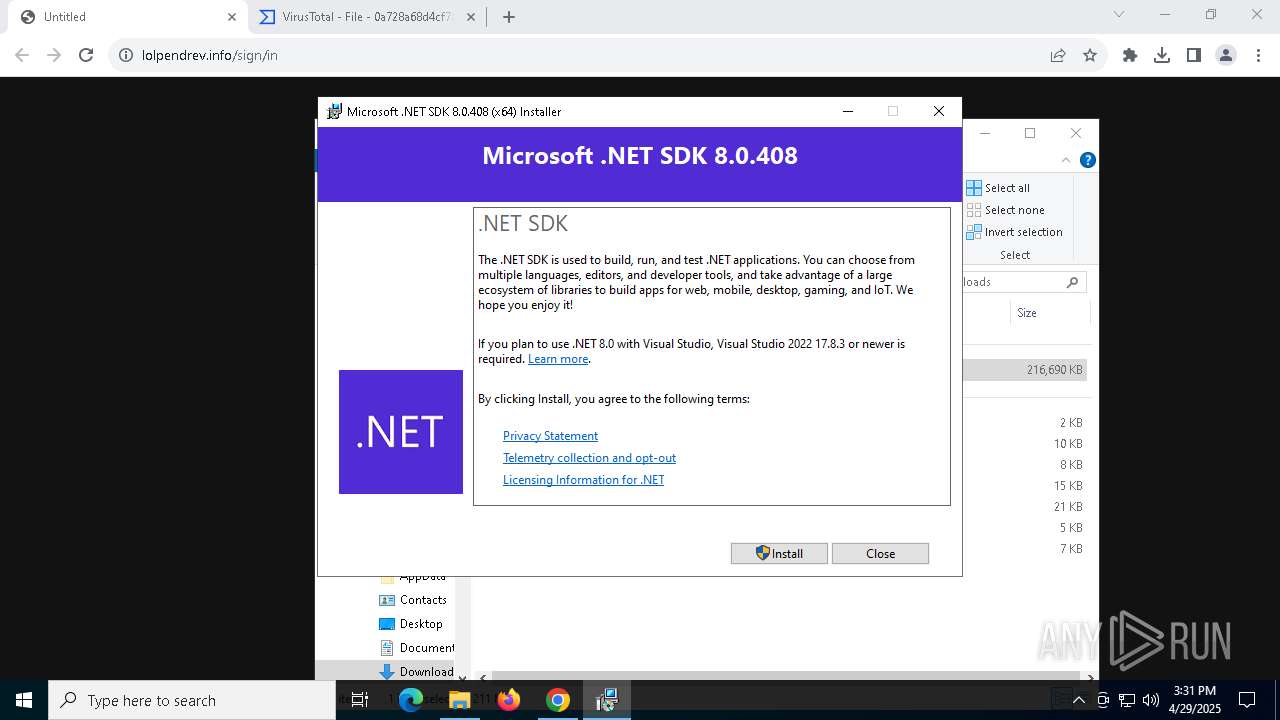Open the volume icon in system tray
1280x720 pixels.
pos(1150,700)
